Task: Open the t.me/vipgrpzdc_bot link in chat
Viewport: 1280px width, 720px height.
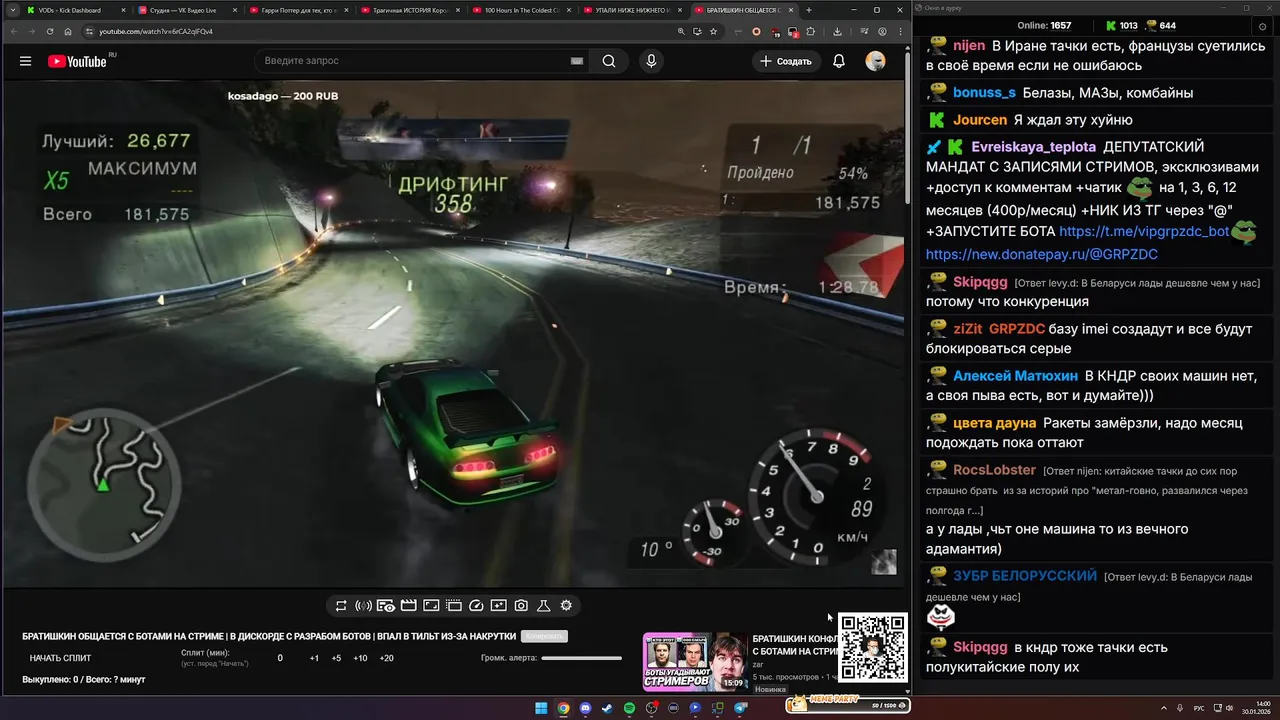Action: [x=1144, y=231]
